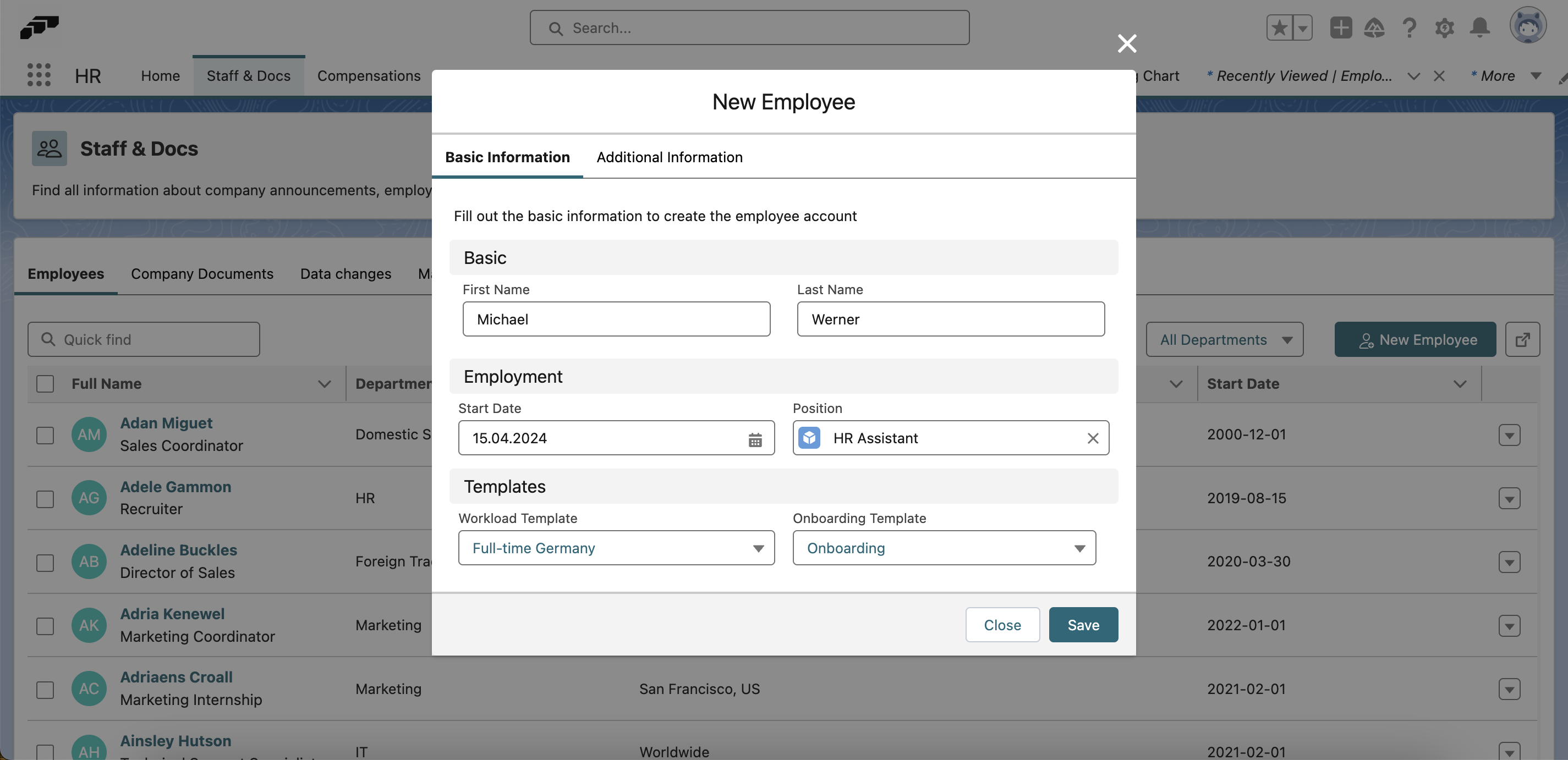Image resolution: width=1568 pixels, height=760 pixels.
Task: Open the calendar picker for Start Date
Action: [755, 438]
